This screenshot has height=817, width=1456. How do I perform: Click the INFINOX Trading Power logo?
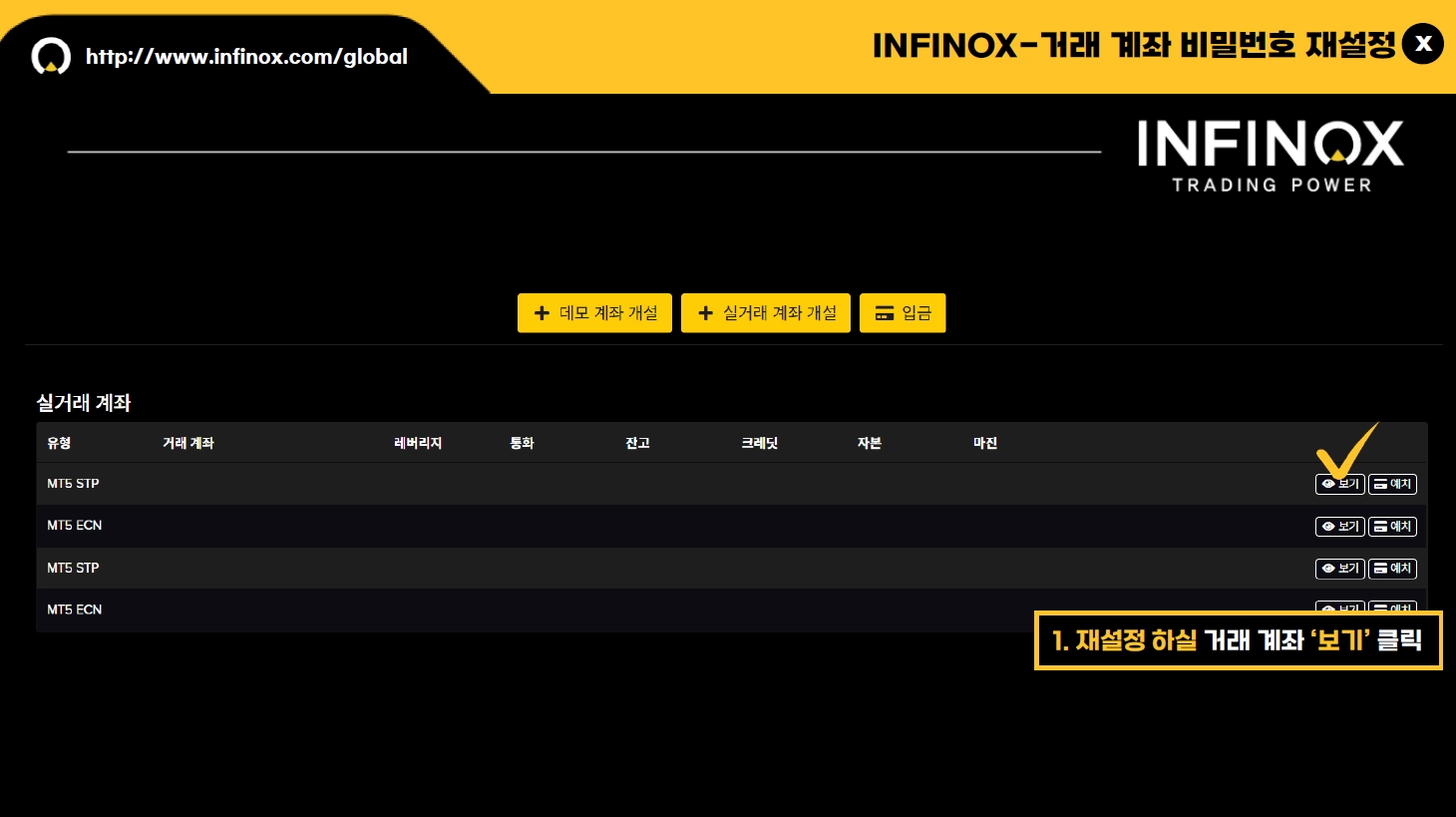(x=1271, y=156)
